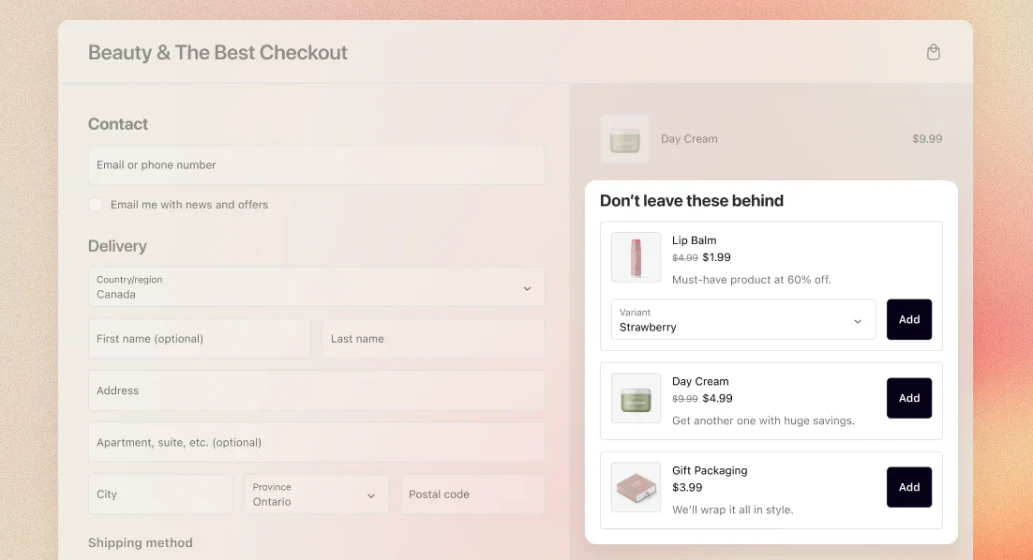Click the 'Contact' heading
The height and width of the screenshot is (560, 1033).
pyautogui.click(x=118, y=124)
